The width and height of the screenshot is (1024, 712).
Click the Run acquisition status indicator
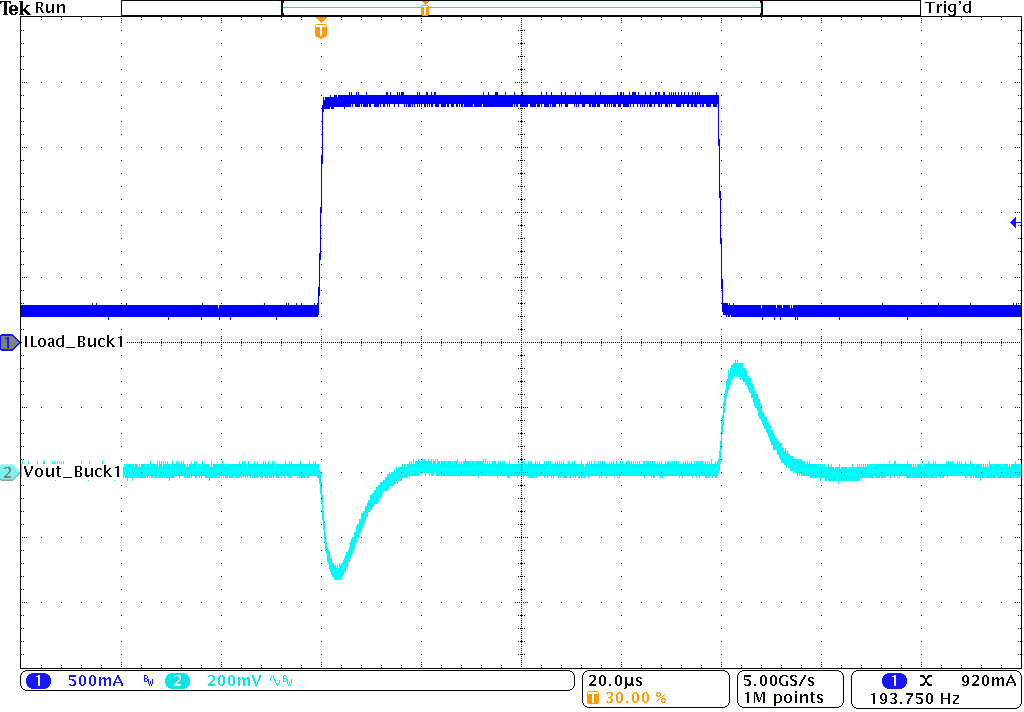(x=48, y=8)
